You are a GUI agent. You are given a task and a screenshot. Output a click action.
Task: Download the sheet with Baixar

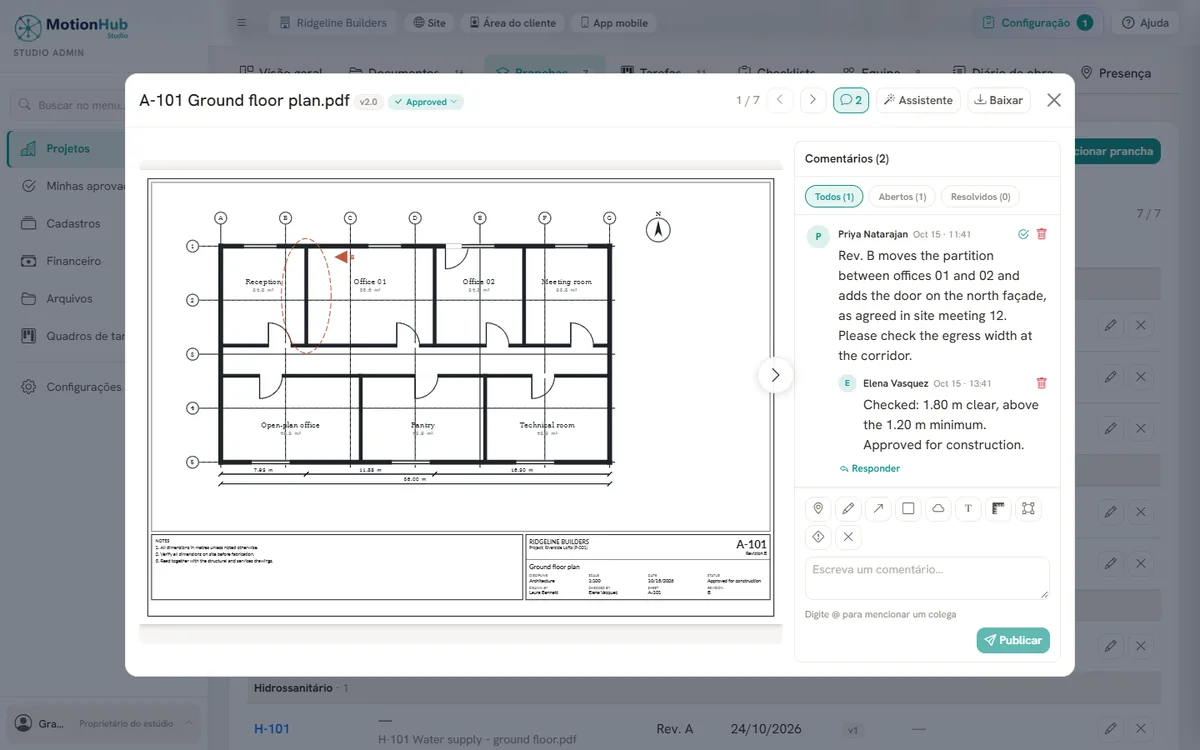point(999,100)
